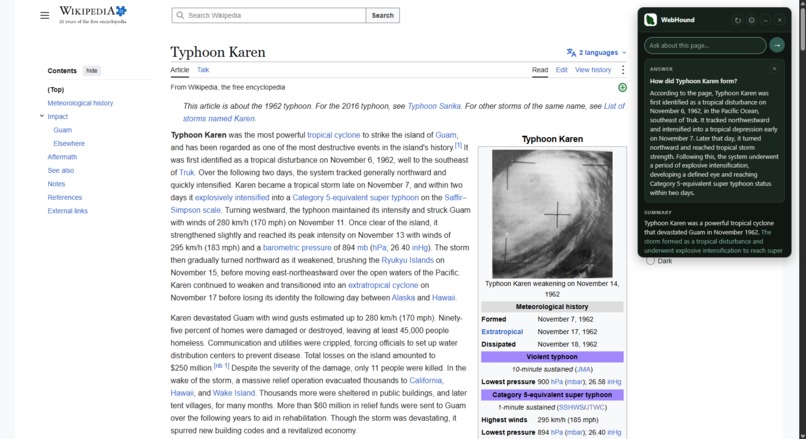This screenshot has height=439, width=806.
Task: Click the language translate icon
Action: click(x=571, y=52)
